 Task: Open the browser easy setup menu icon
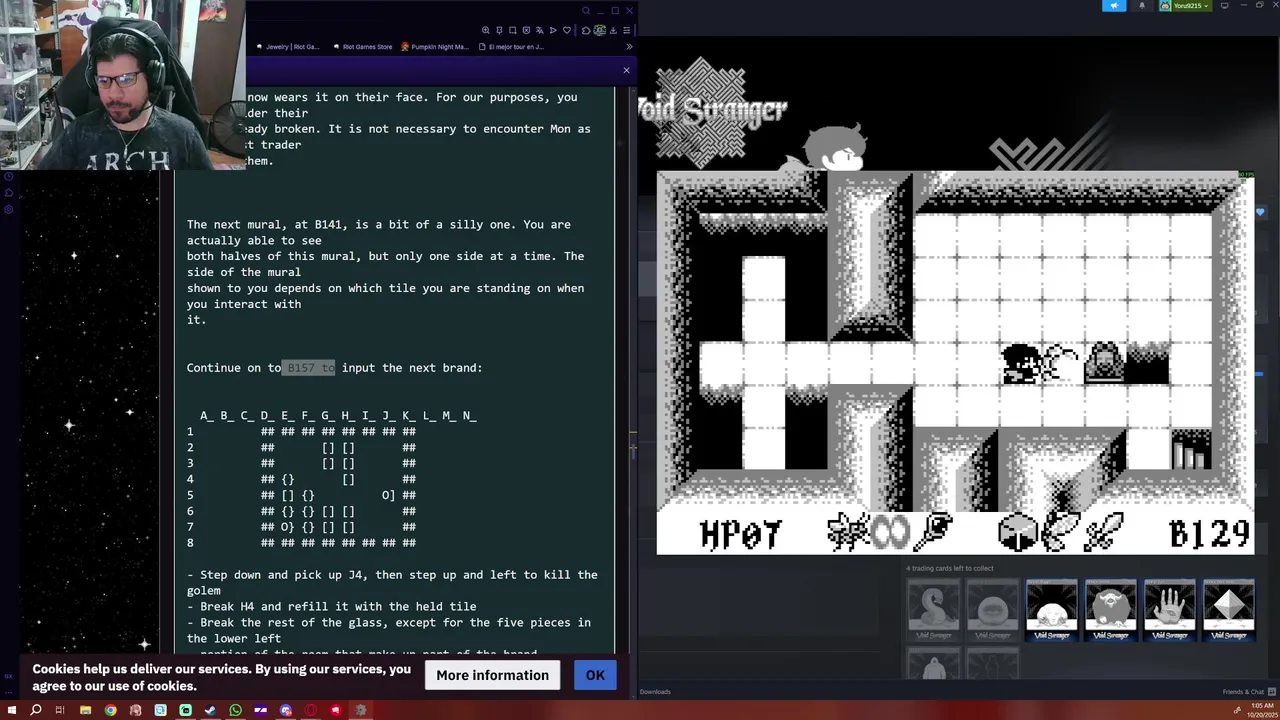[x=627, y=30]
